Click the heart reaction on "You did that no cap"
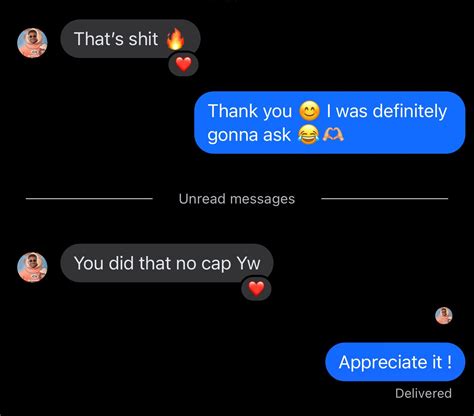 256,288
